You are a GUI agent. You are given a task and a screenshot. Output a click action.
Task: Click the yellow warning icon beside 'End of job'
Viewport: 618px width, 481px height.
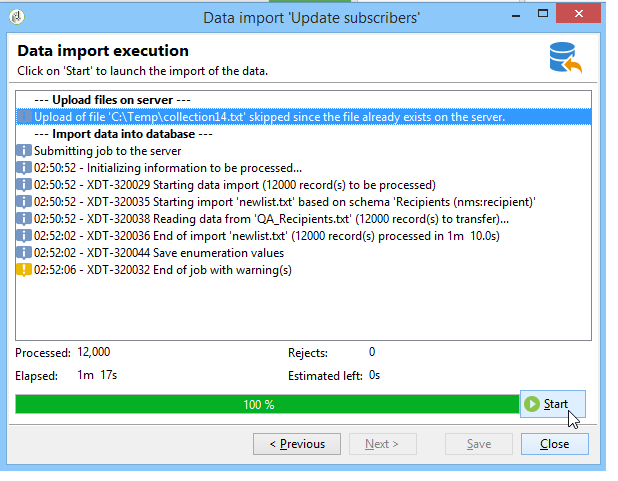coord(24,269)
